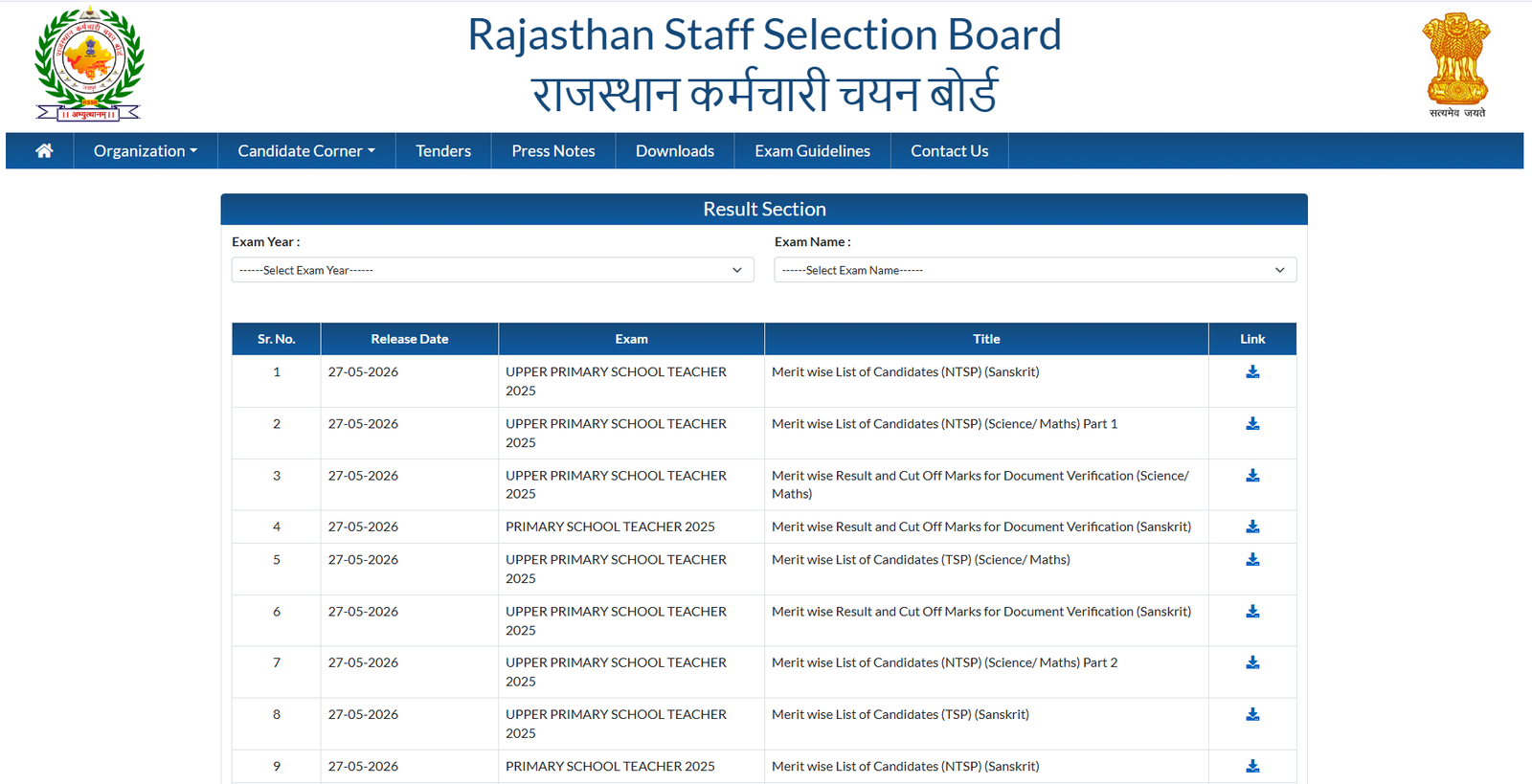Open the Contact Us page
Viewport: 1532px width, 784px height.
coord(950,150)
